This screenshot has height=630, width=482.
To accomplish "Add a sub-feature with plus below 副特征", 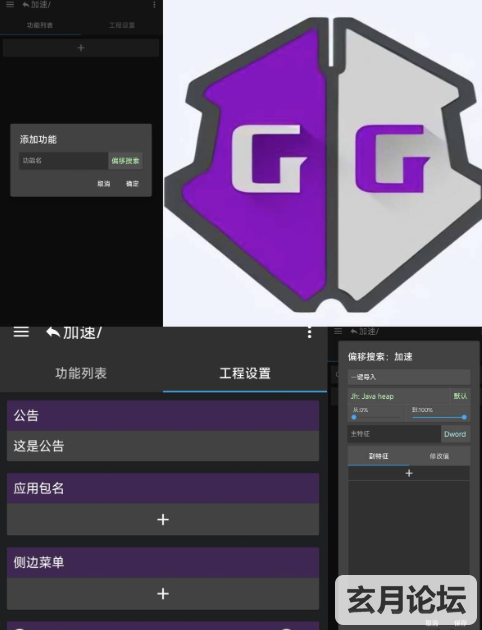I will click(409, 473).
